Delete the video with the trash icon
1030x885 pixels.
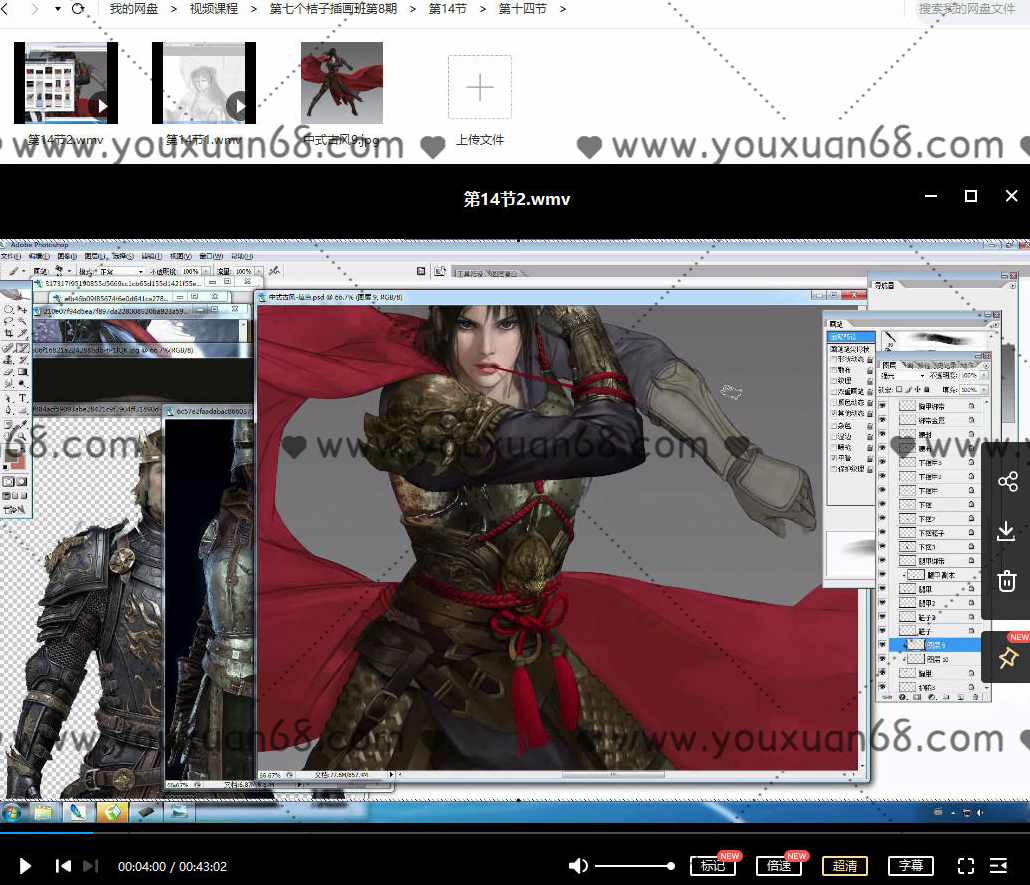(1007, 581)
